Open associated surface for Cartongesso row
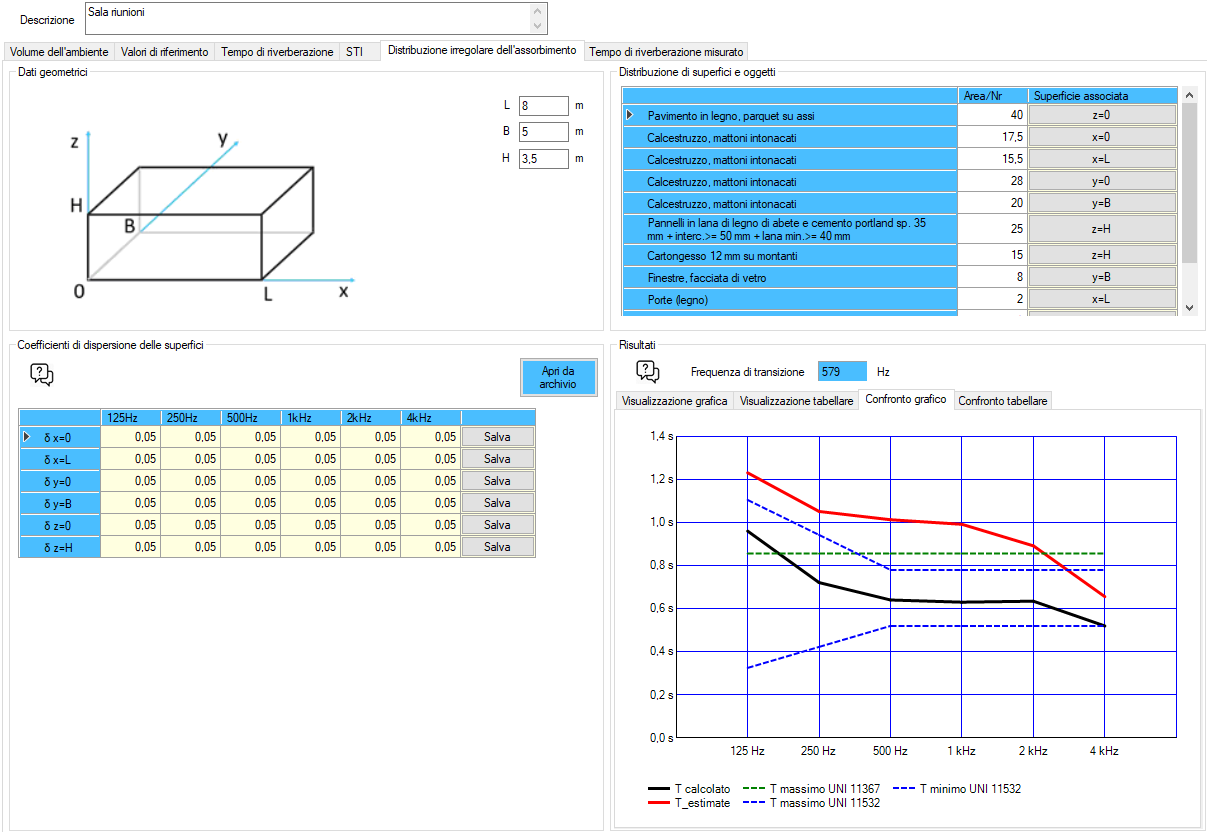 1101,256
